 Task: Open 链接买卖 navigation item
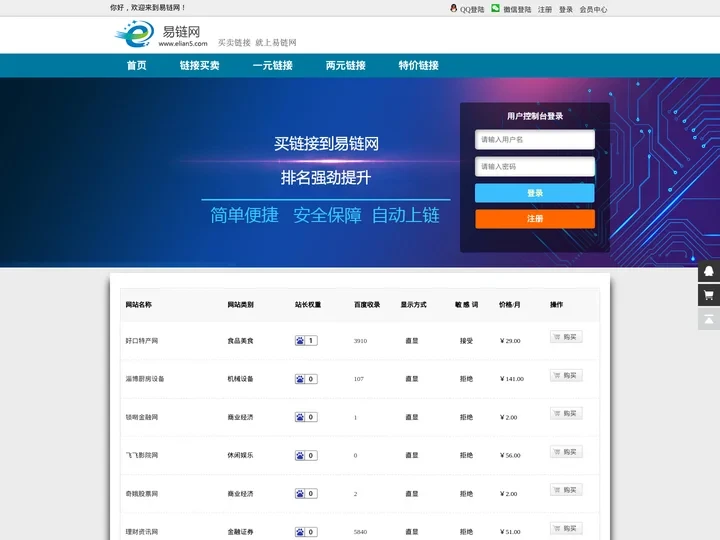[x=199, y=65]
